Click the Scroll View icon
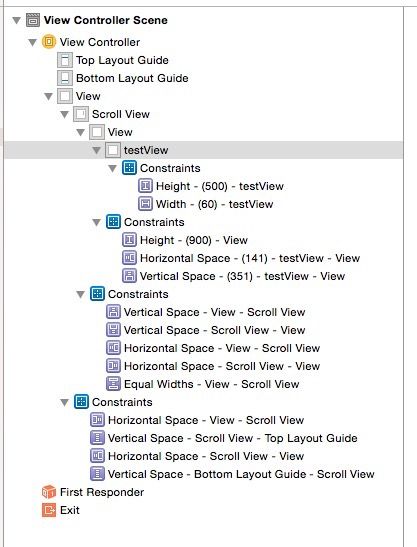This screenshot has height=547, width=417. point(81,114)
